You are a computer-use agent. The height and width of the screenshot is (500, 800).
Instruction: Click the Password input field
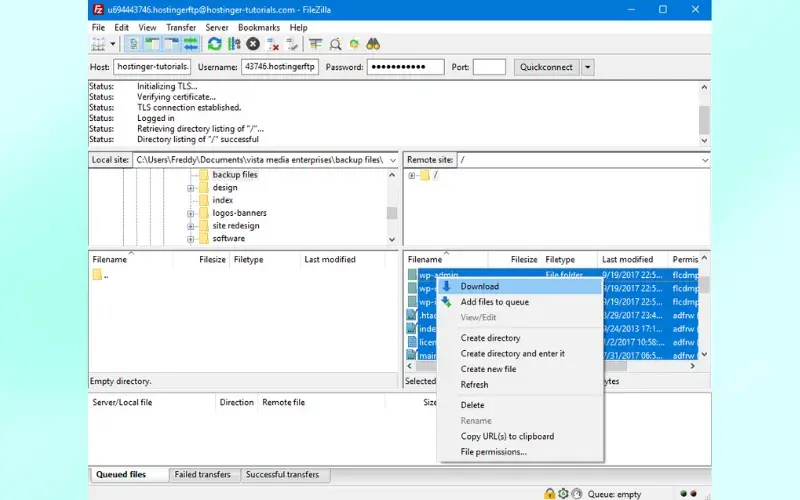pos(406,67)
